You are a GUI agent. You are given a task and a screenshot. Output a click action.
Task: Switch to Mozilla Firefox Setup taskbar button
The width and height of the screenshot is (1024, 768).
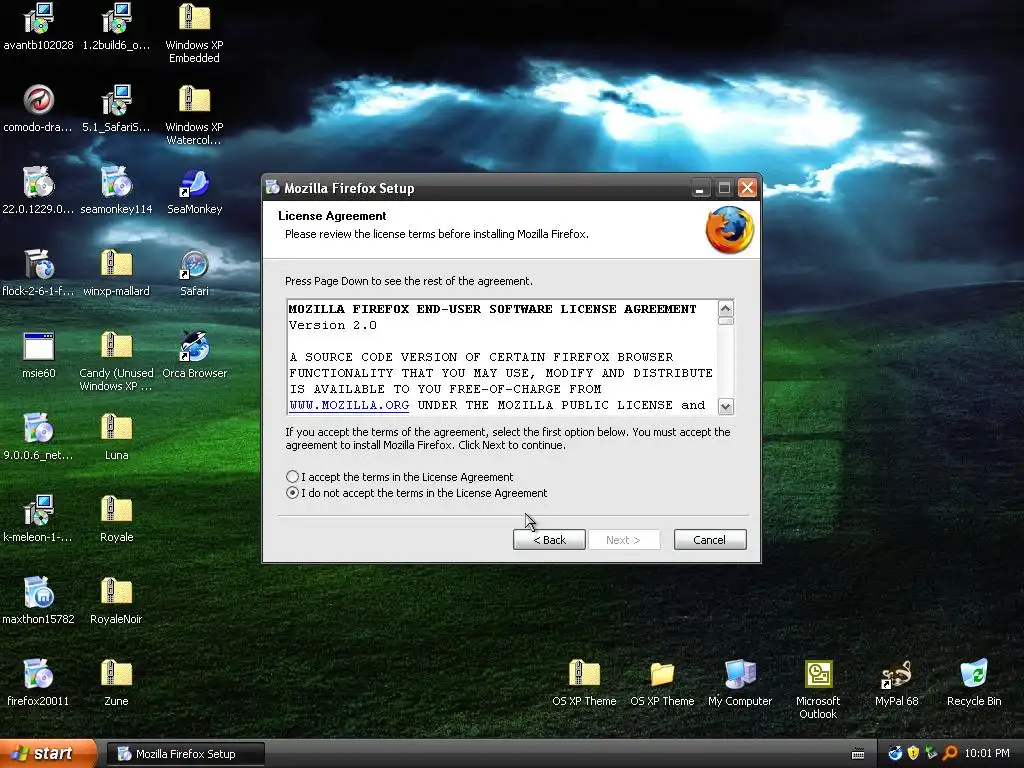185,754
